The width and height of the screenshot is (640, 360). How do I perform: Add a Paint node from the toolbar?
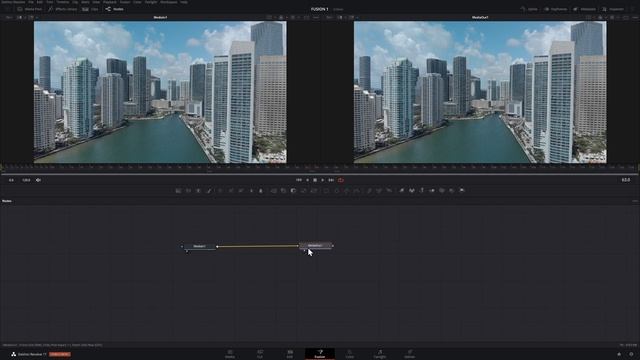209,190
